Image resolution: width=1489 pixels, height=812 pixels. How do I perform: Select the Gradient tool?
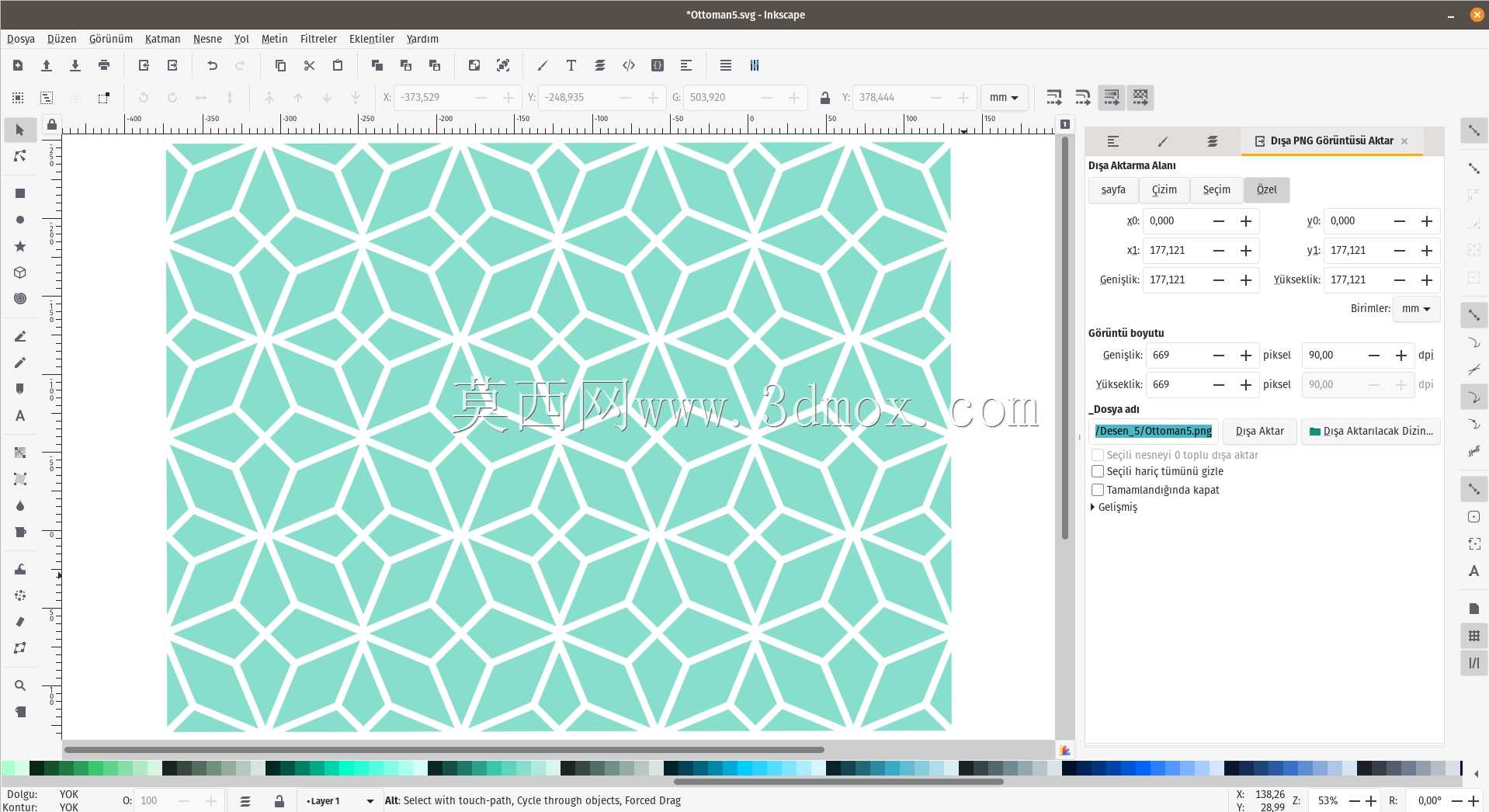pos(20,453)
